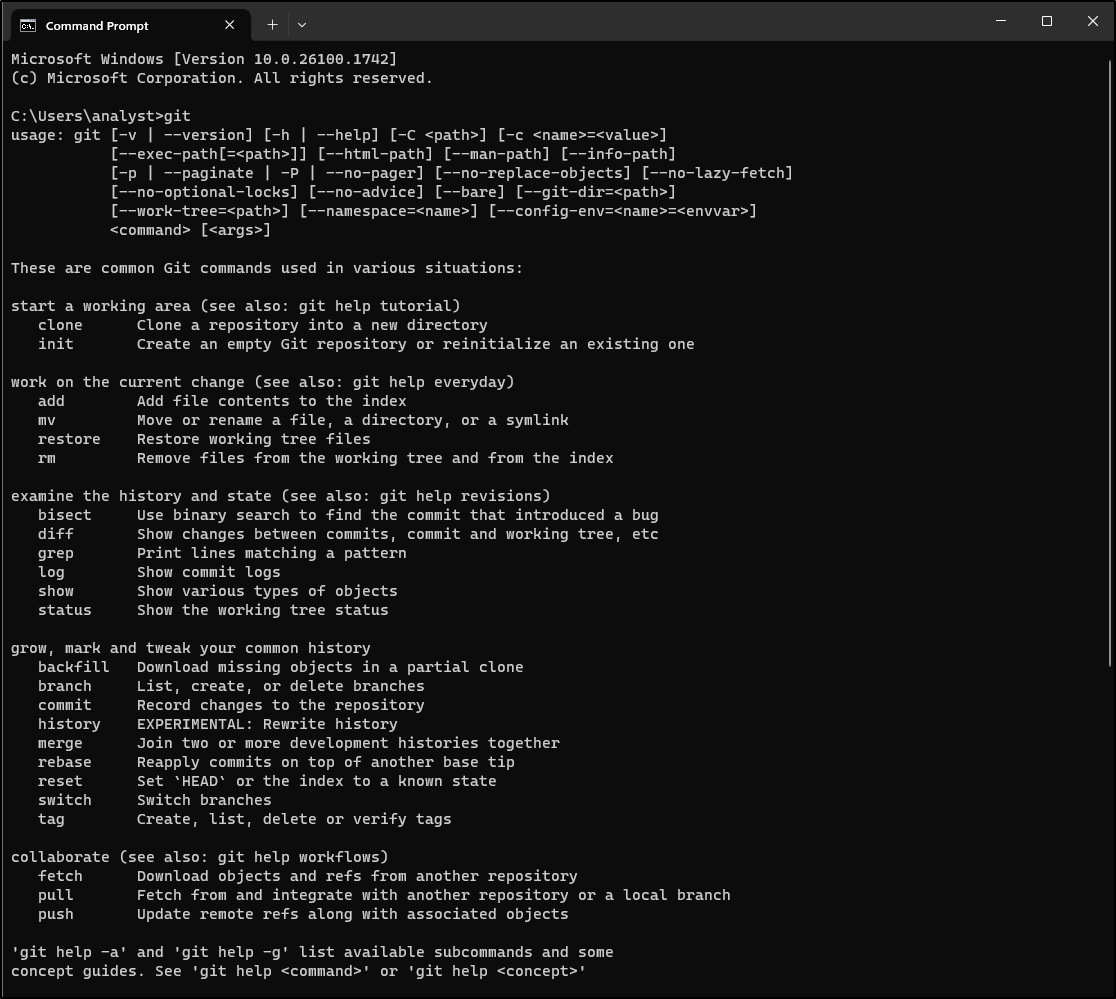Click the 'concept guides. See' footer line

[x=299, y=972]
